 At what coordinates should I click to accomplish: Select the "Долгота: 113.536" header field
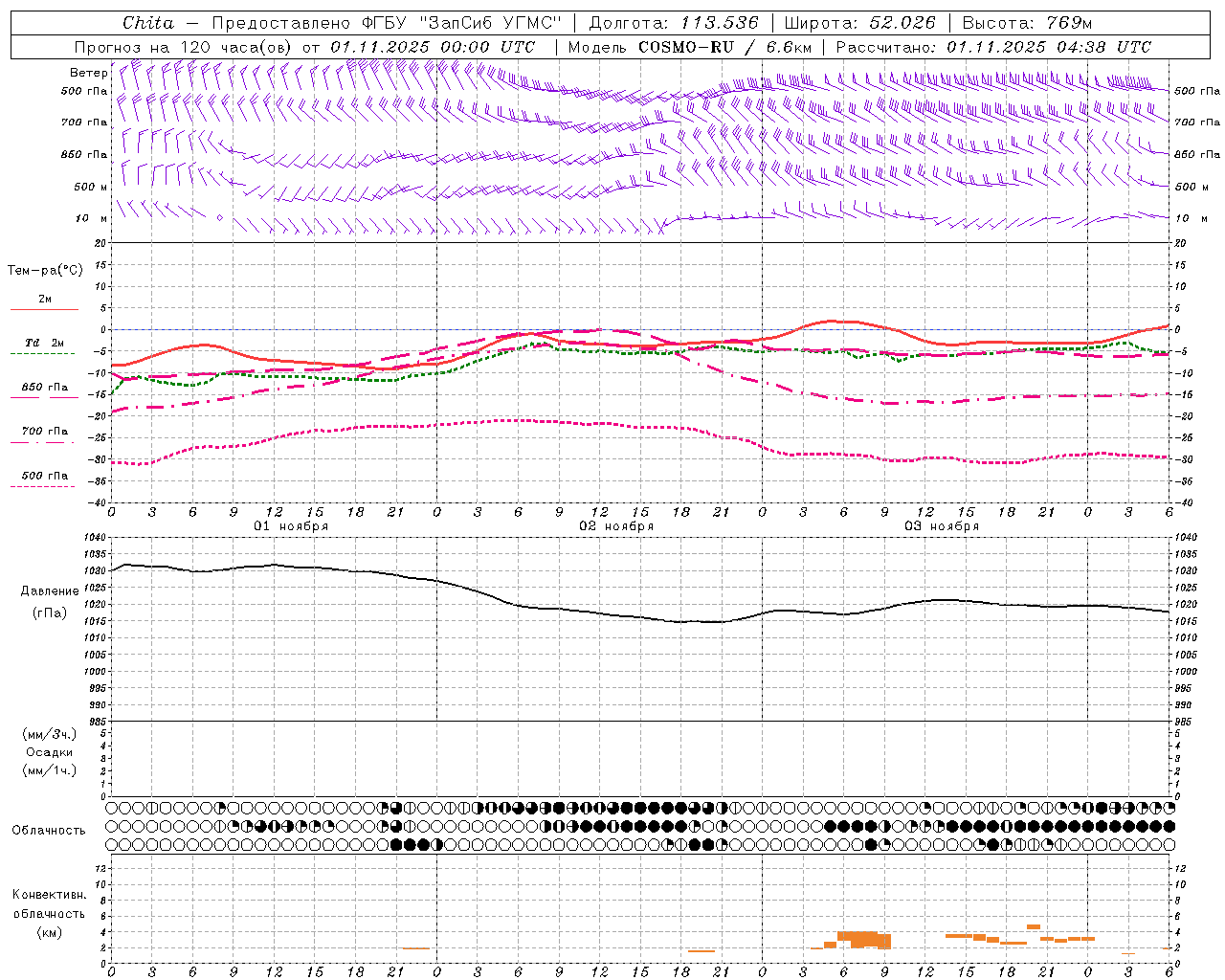tap(674, 23)
